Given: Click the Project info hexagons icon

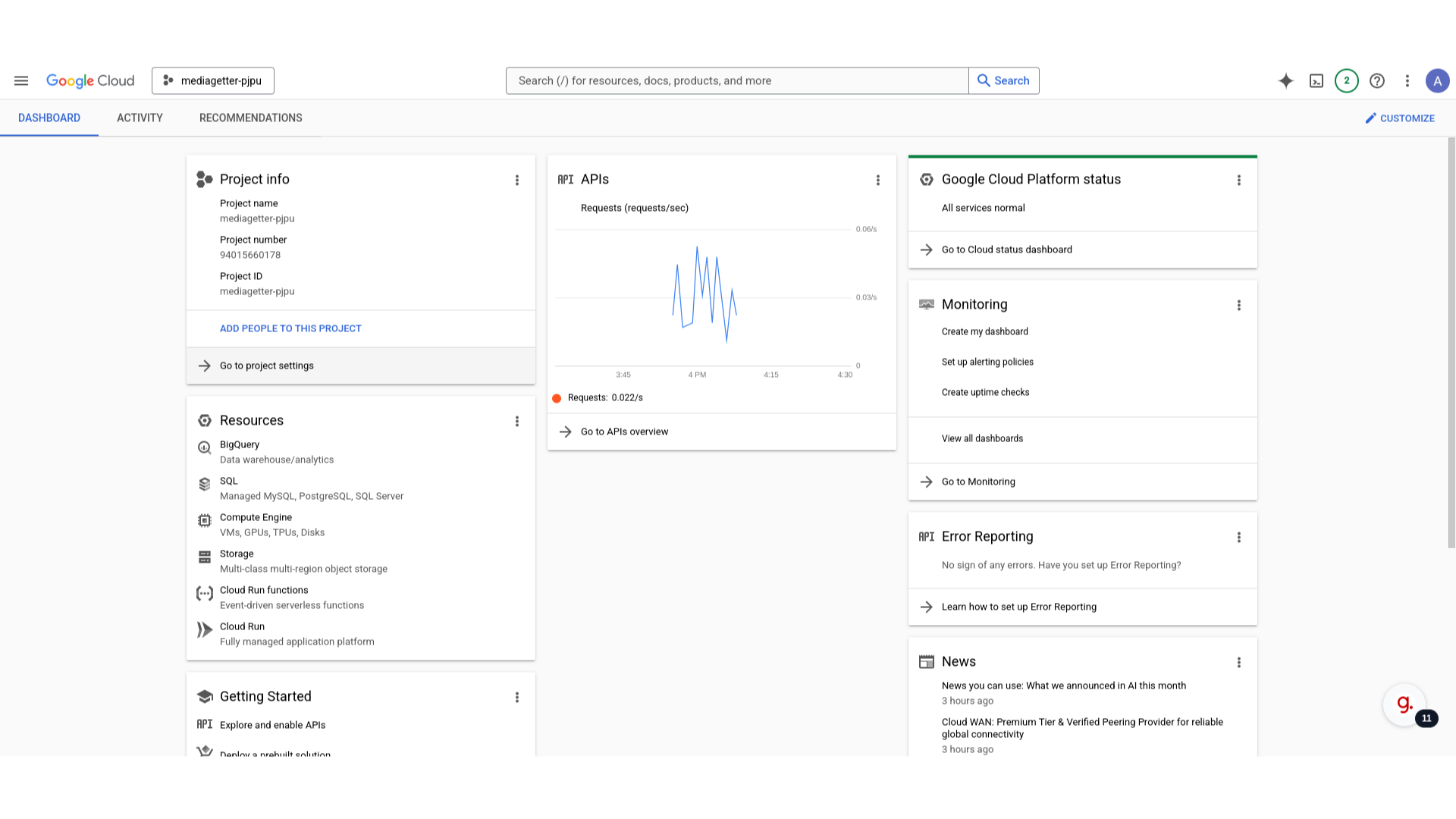Looking at the screenshot, I should [x=205, y=179].
